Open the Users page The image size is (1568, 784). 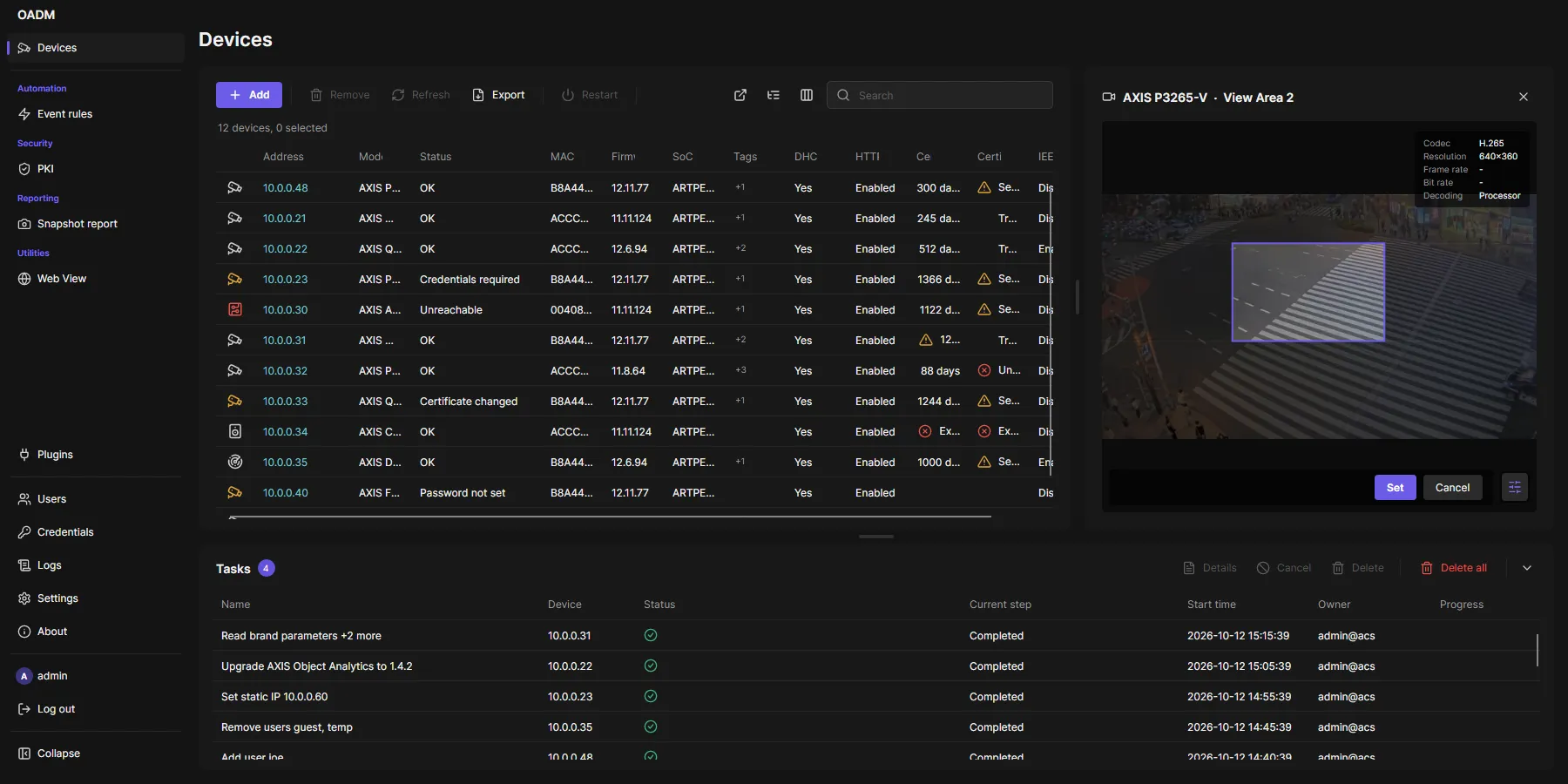pos(96,499)
